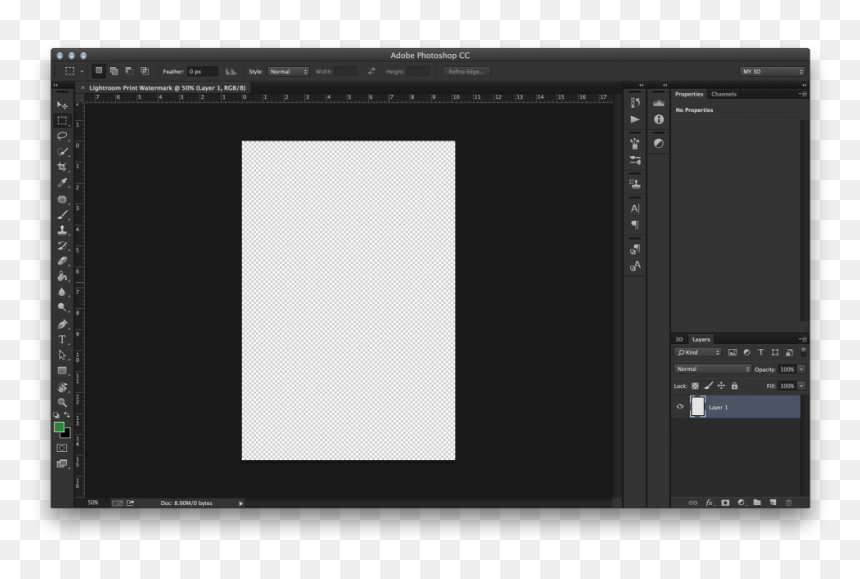
Task: Enable Intersect with Selection mode
Action: click(x=145, y=71)
